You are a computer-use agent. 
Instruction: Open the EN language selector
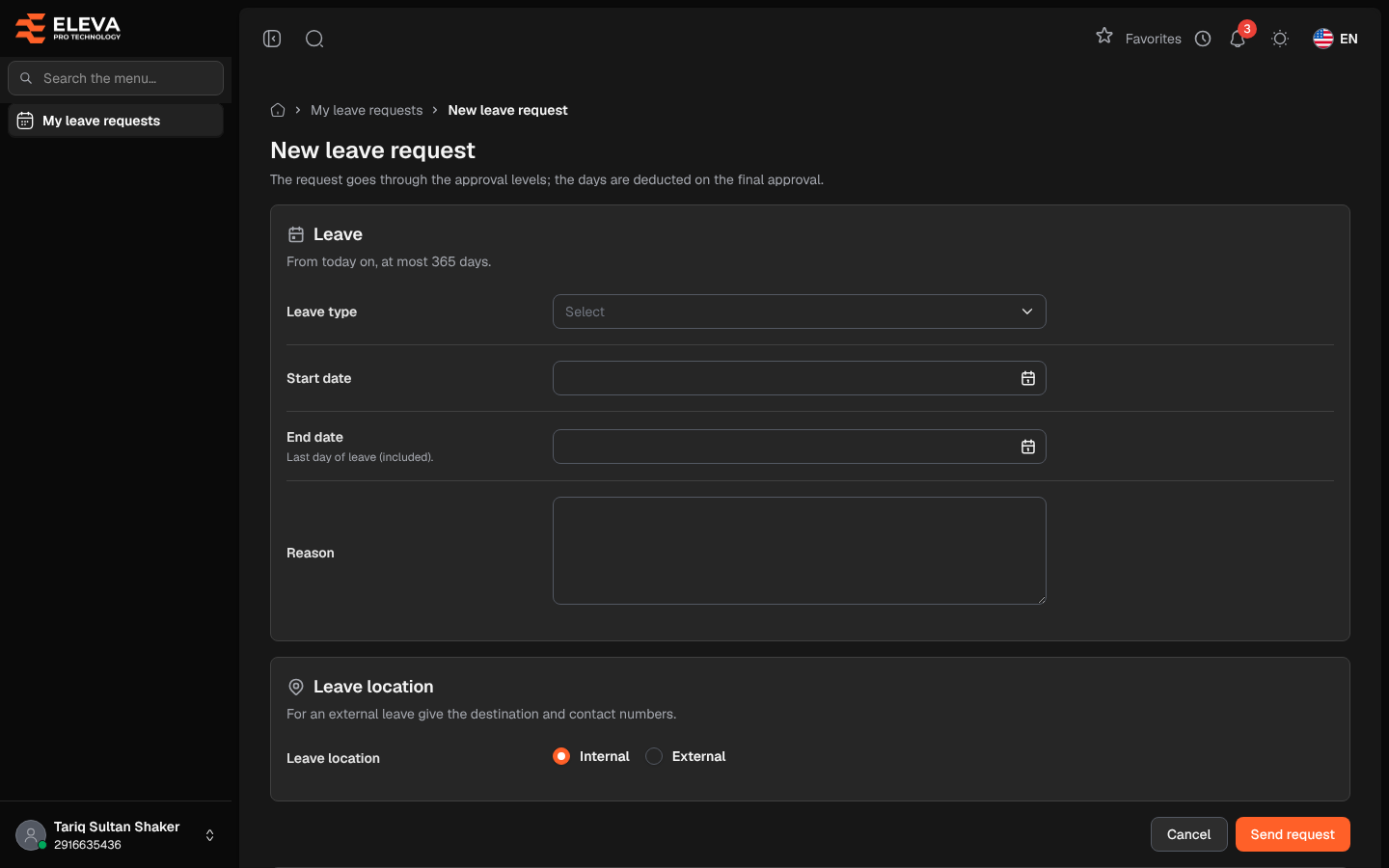(x=1336, y=39)
